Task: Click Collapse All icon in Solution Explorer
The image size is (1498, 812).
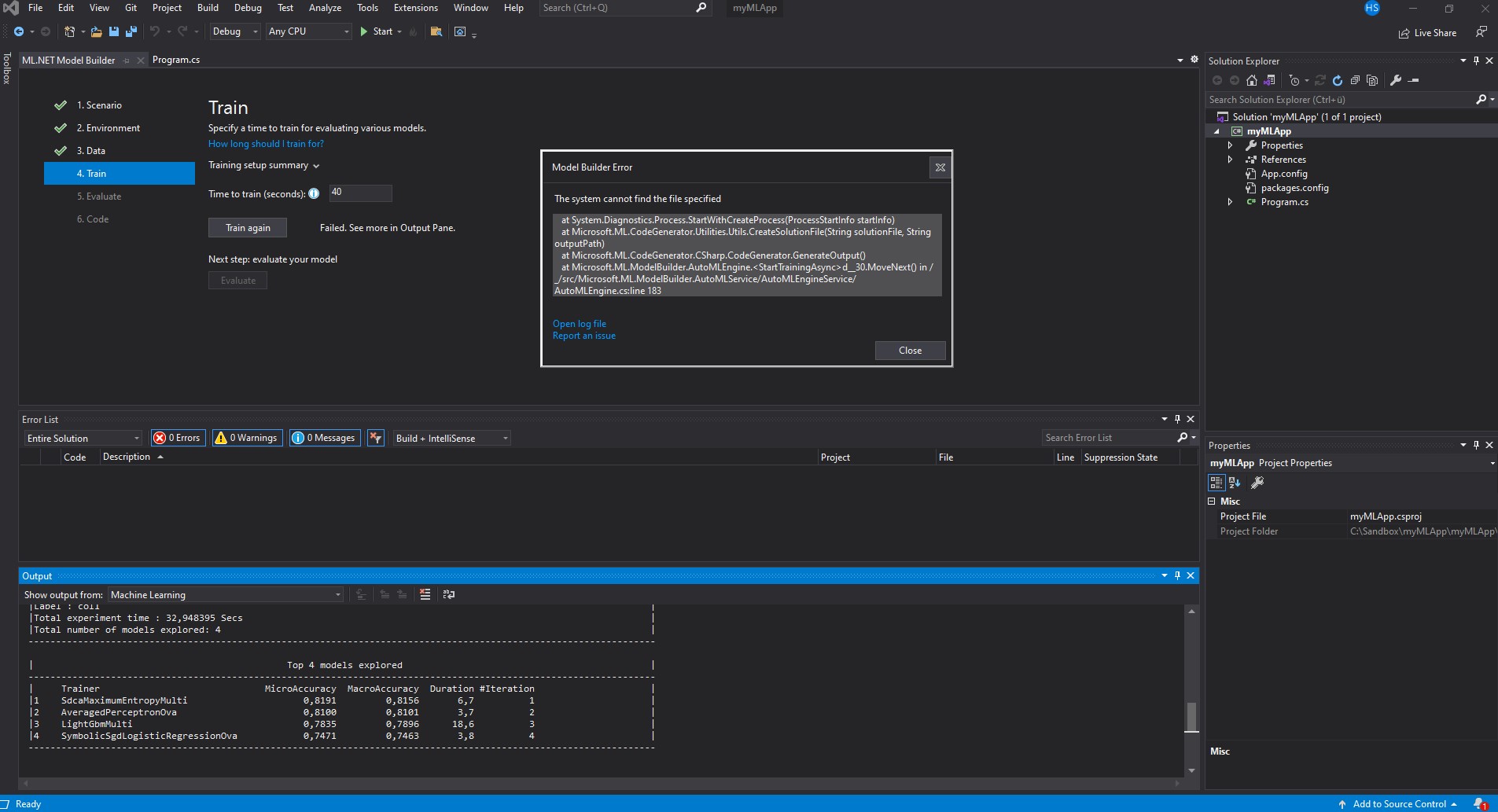Action: pos(1355,80)
